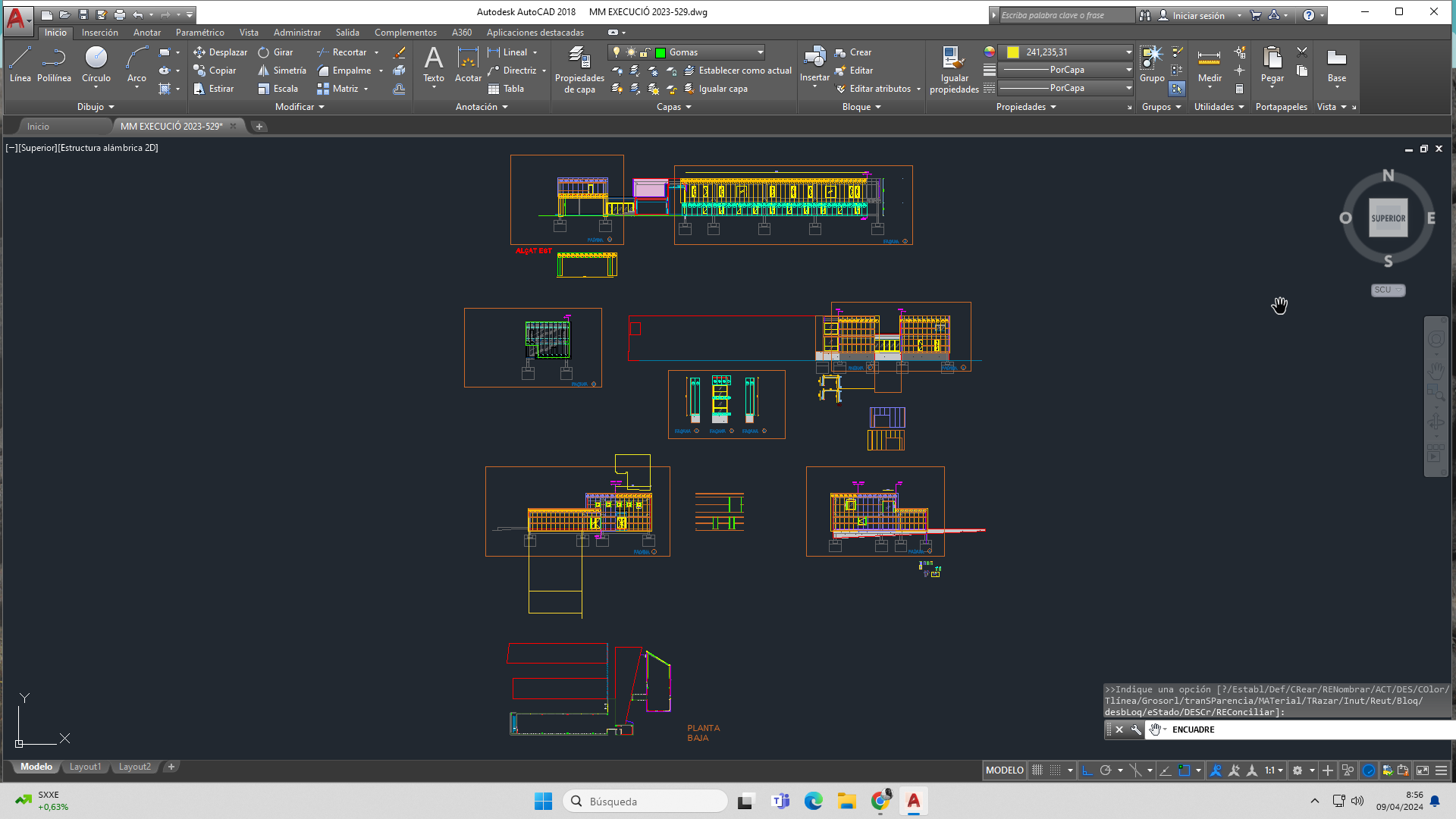
Task: Toggle object snap in status bar
Action: 1185,770
